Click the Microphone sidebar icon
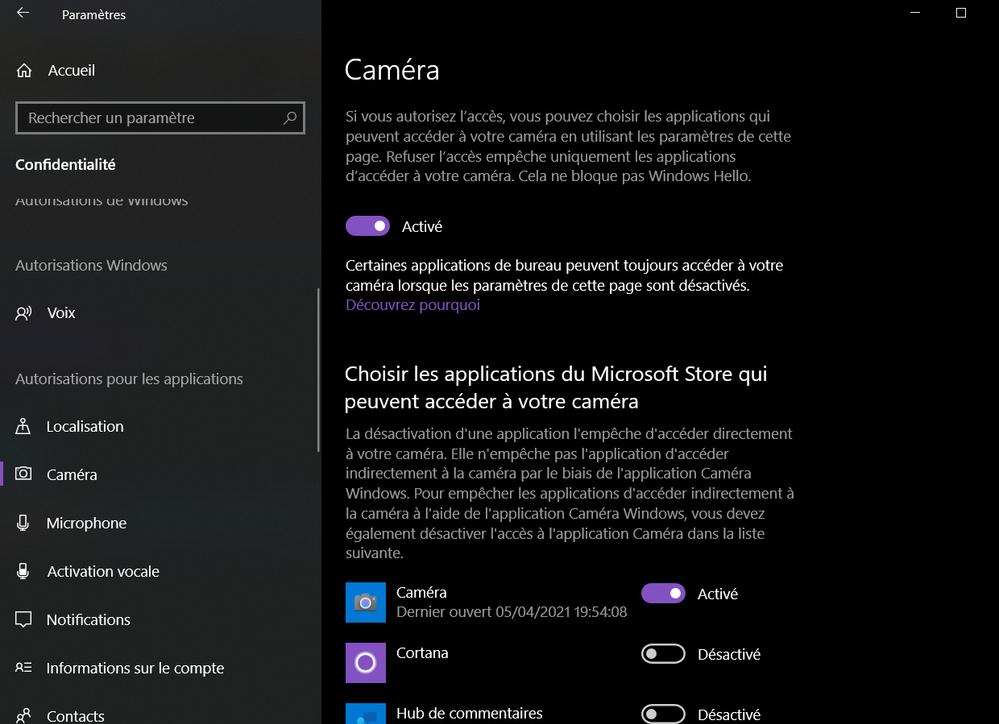999x724 pixels. (24, 523)
